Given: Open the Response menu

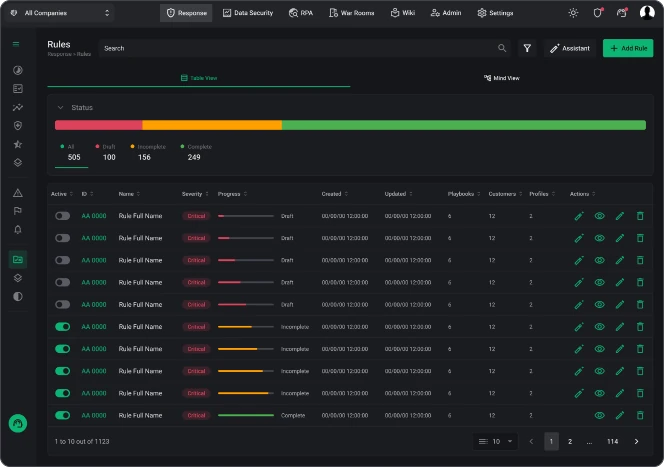Looking at the screenshot, I should coord(186,13).
